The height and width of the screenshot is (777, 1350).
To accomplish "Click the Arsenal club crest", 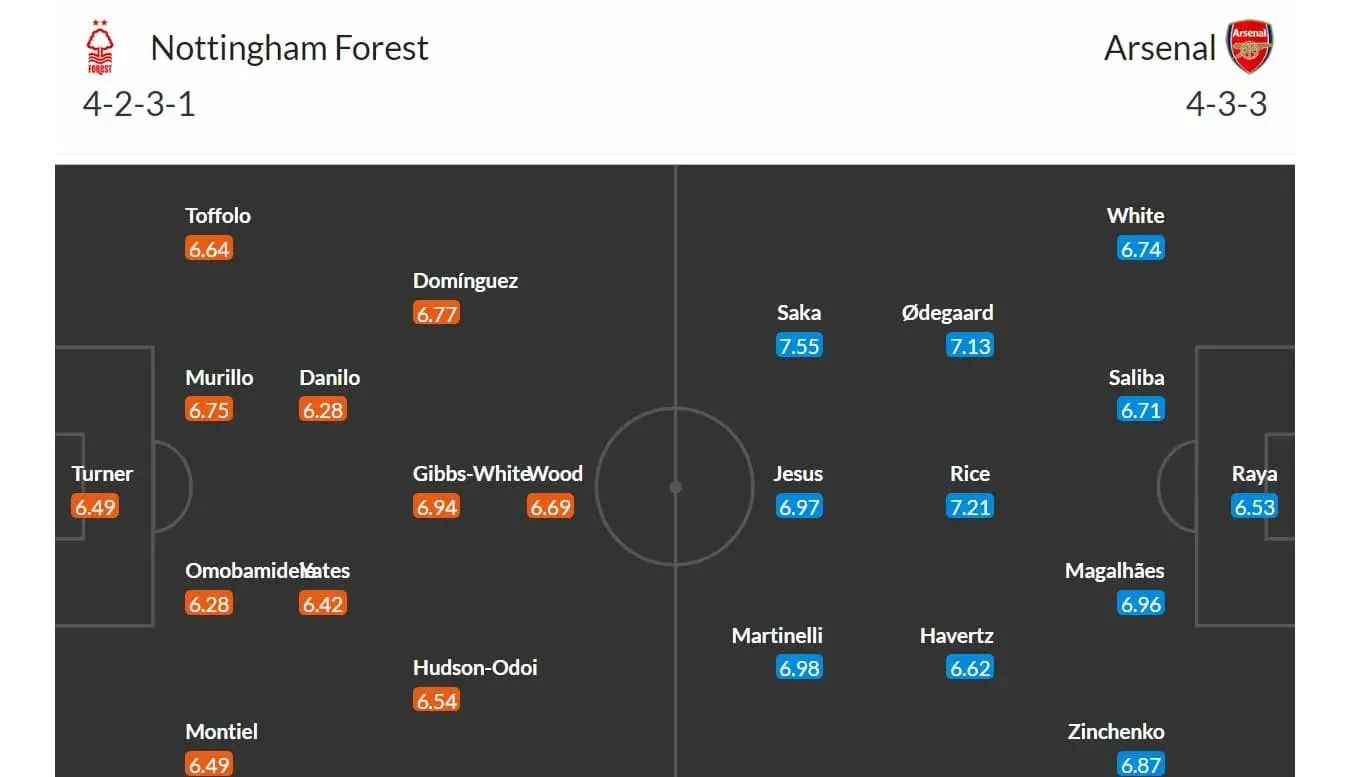I will coord(1250,48).
